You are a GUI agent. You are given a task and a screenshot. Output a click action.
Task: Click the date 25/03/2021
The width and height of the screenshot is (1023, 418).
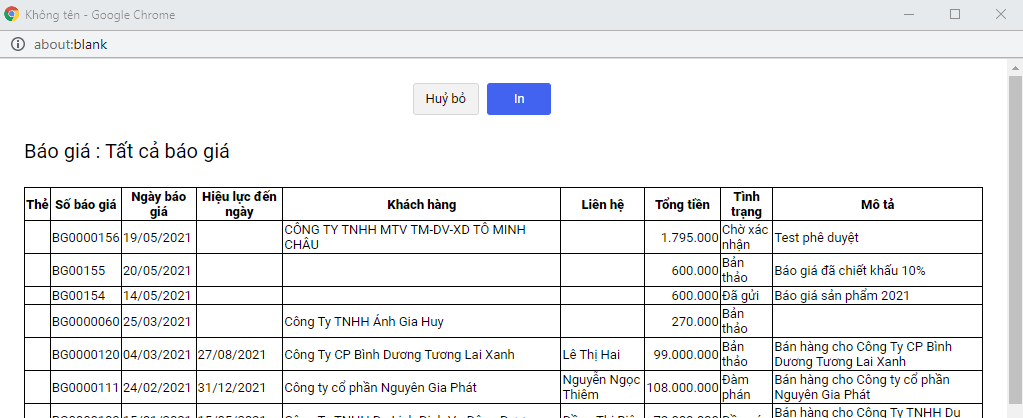point(157,321)
